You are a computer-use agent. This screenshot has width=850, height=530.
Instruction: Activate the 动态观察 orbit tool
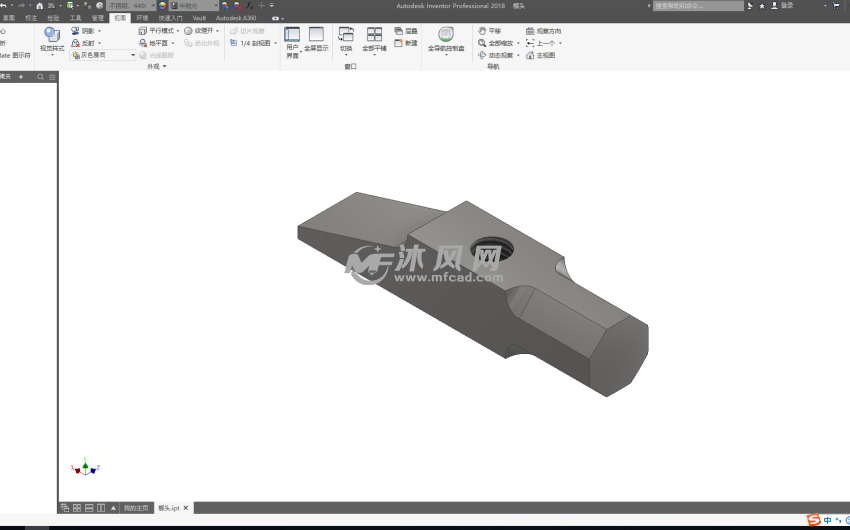pos(495,55)
